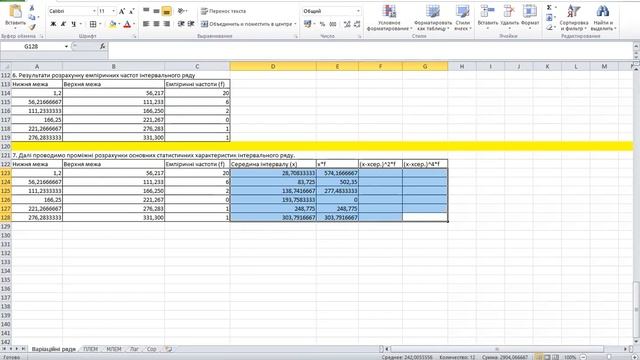The image size is (640, 360).
Task: Decrease indent in alignment group
Action: pyautogui.click(x=181, y=24)
